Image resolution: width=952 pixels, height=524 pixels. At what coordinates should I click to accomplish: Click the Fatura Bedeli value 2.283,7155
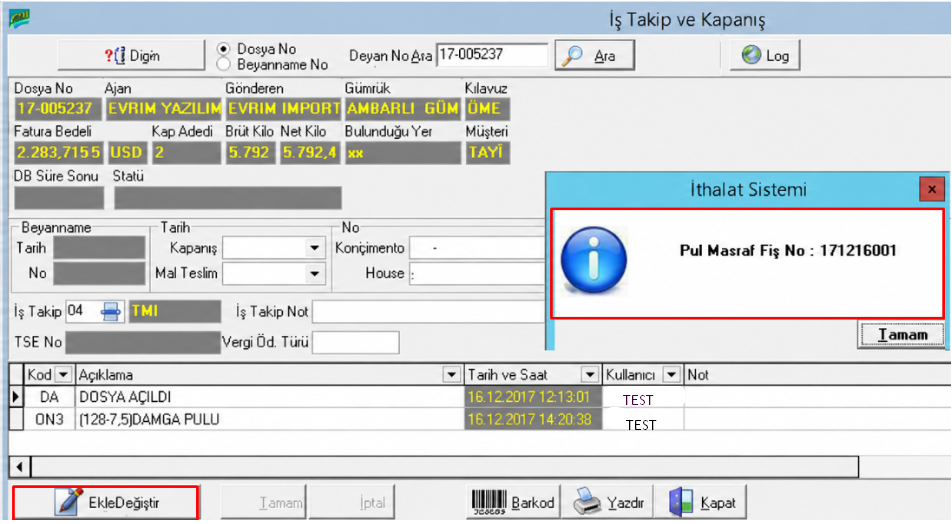(58, 152)
